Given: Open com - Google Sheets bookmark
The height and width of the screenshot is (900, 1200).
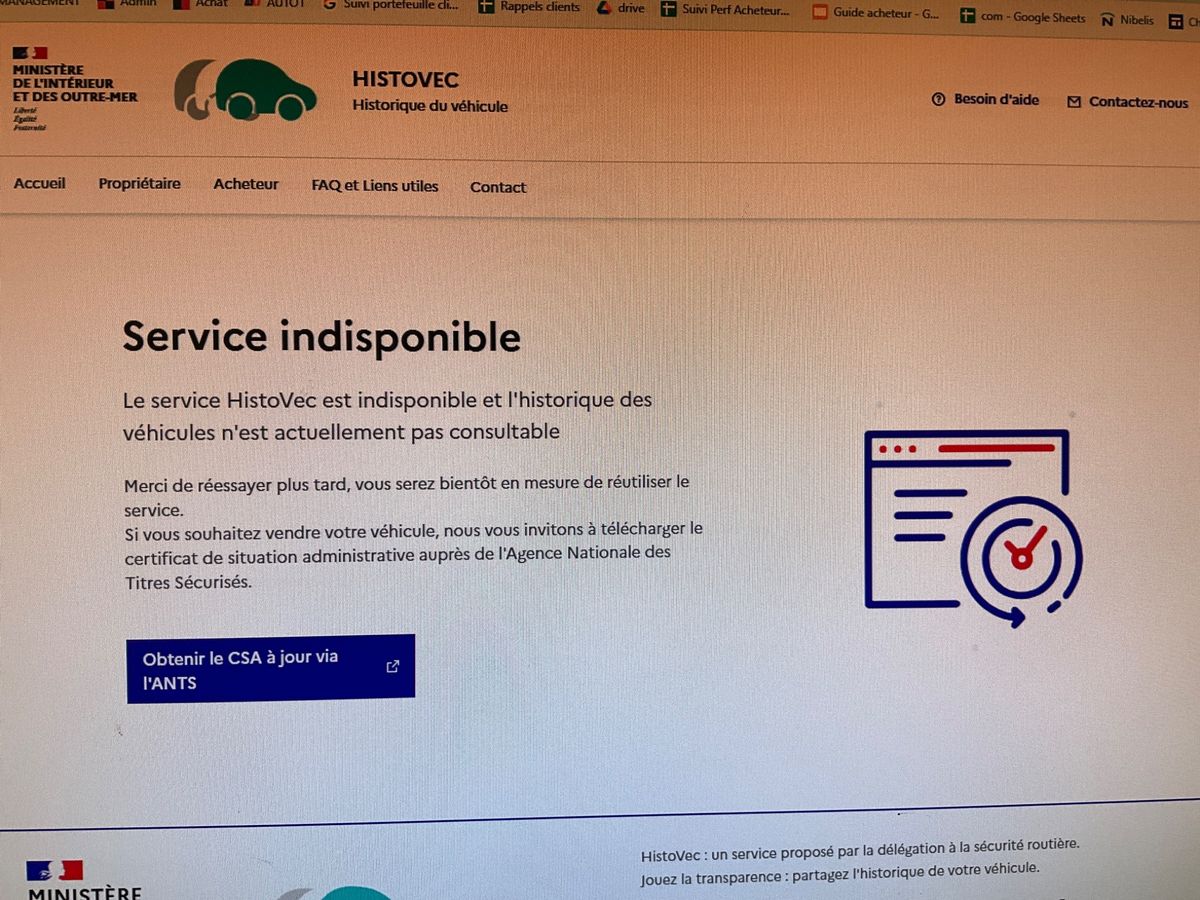Looking at the screenshot, I should 1022,17.
